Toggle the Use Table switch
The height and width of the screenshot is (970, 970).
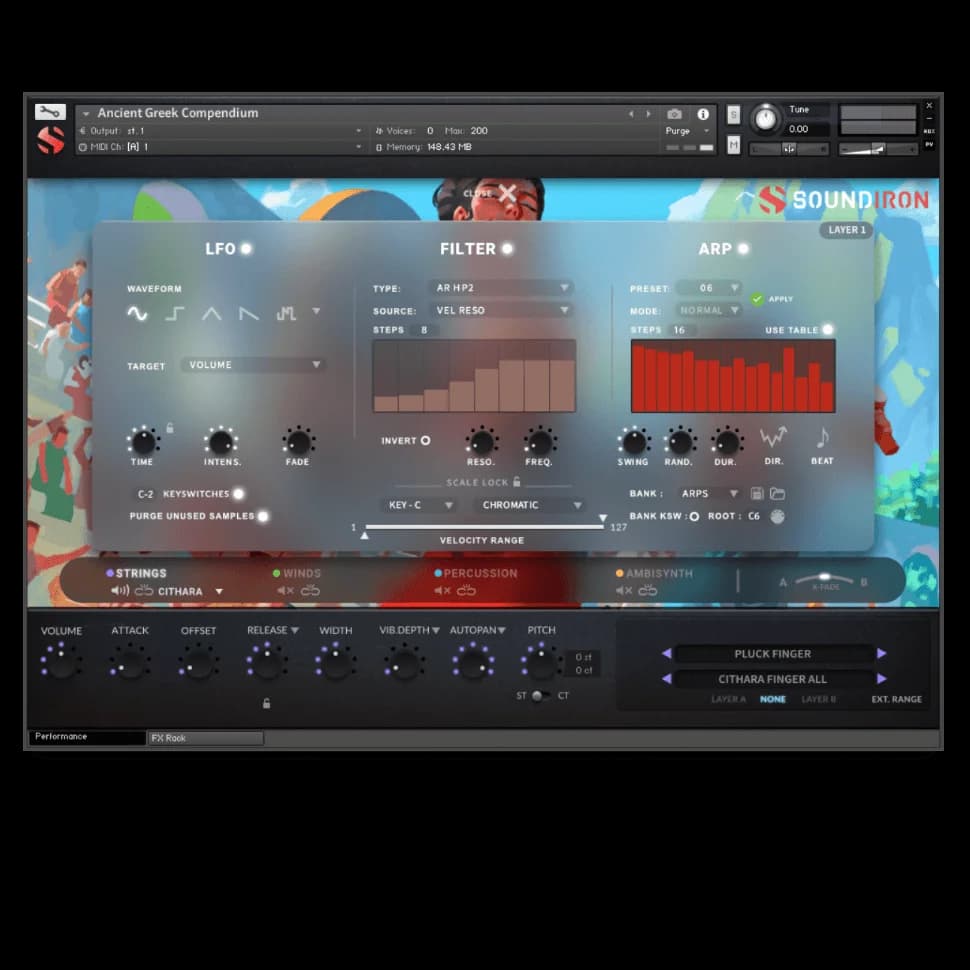pyautogui.click(x=827, y=330)
